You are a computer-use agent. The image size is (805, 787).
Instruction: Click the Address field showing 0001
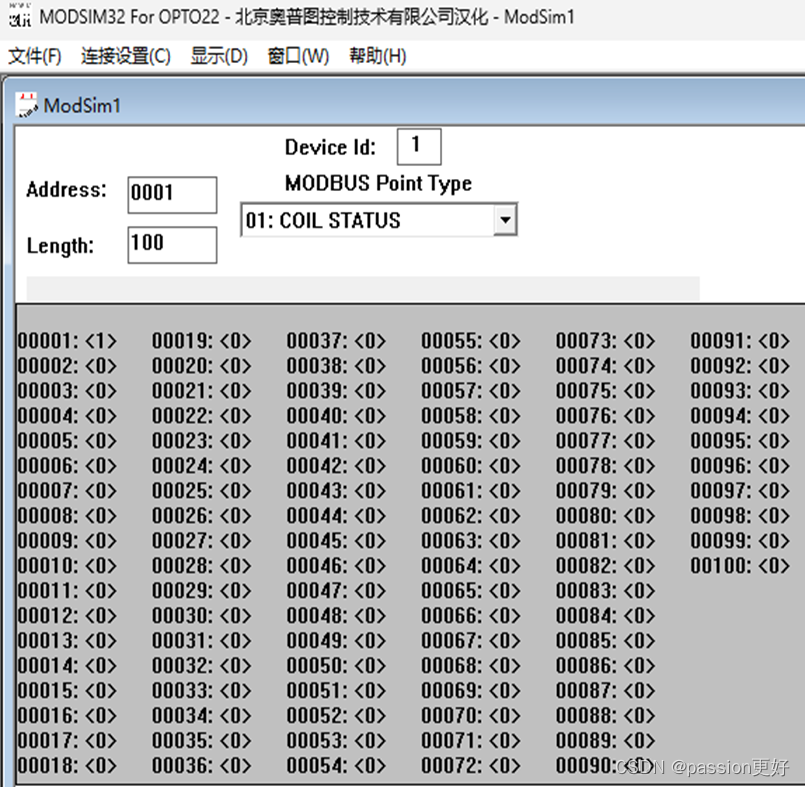pyautogui.click(x=172, y=195)
